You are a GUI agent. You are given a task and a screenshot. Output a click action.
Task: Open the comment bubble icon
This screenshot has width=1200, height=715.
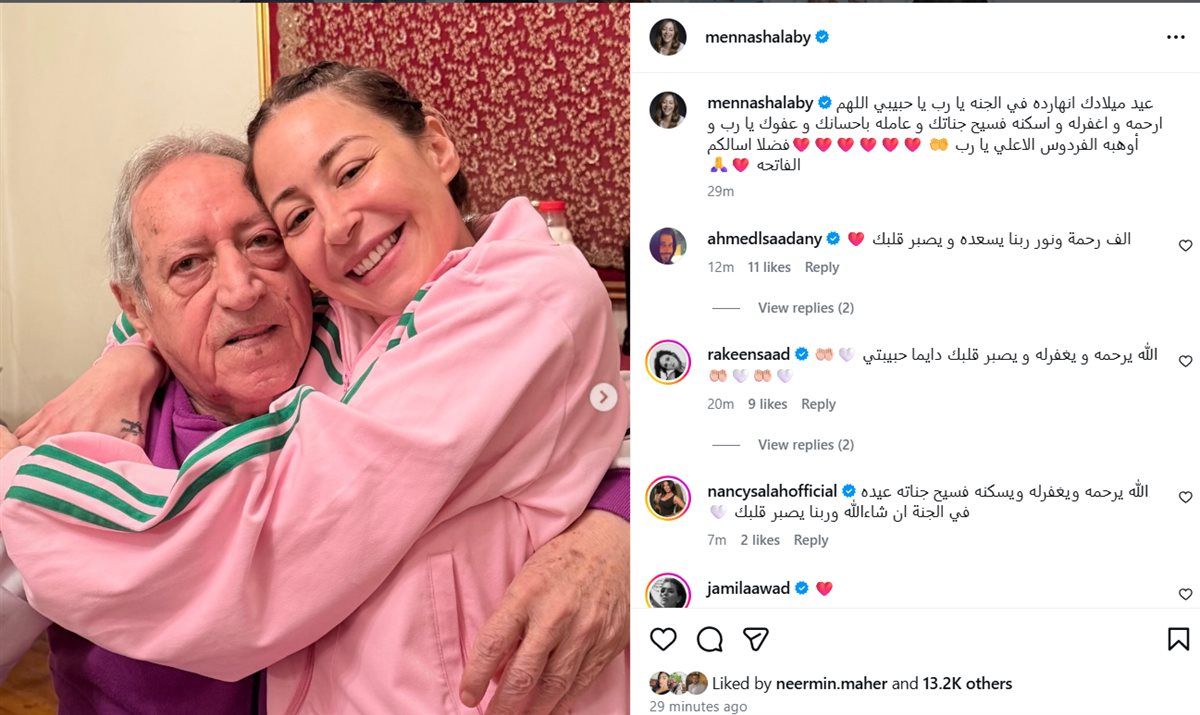pyautogui.click(x=709, y=639)
